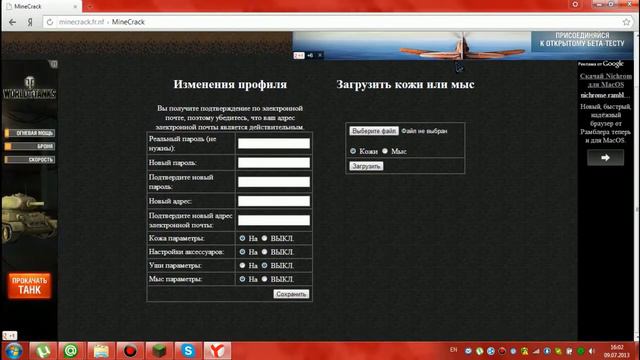This screenshot has height=360, width=640.
Task: Click the 'Загрузить кожи или мыс' heading
Action: tap(405, 84)
